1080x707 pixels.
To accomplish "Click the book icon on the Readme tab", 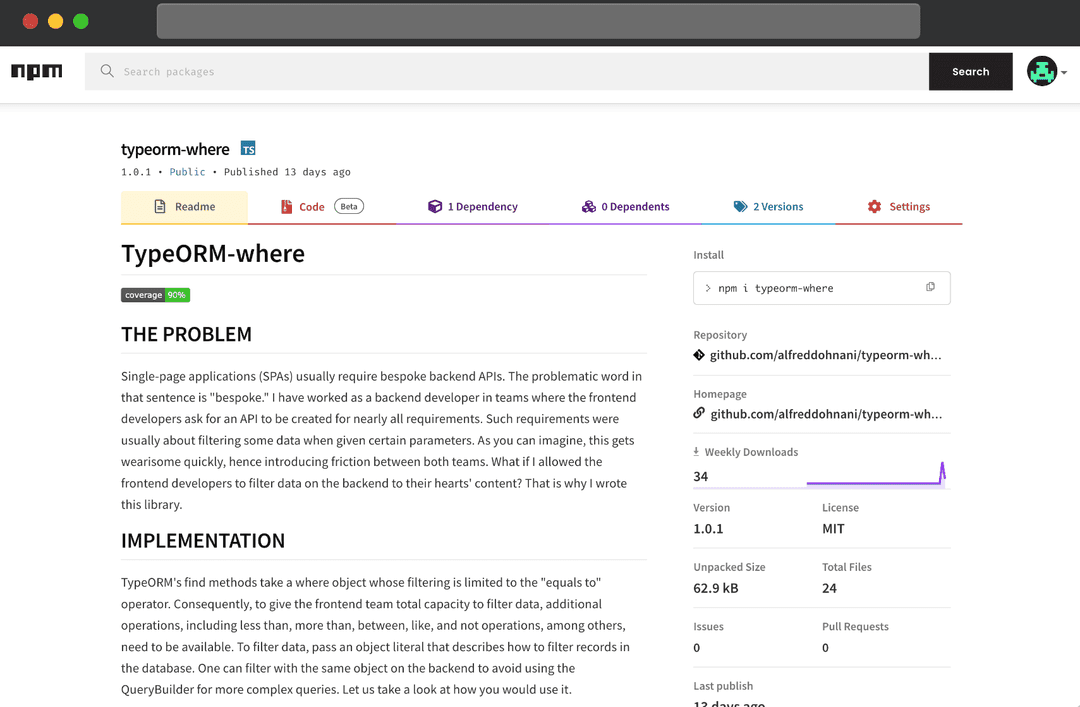I will [x=159, y=206].
